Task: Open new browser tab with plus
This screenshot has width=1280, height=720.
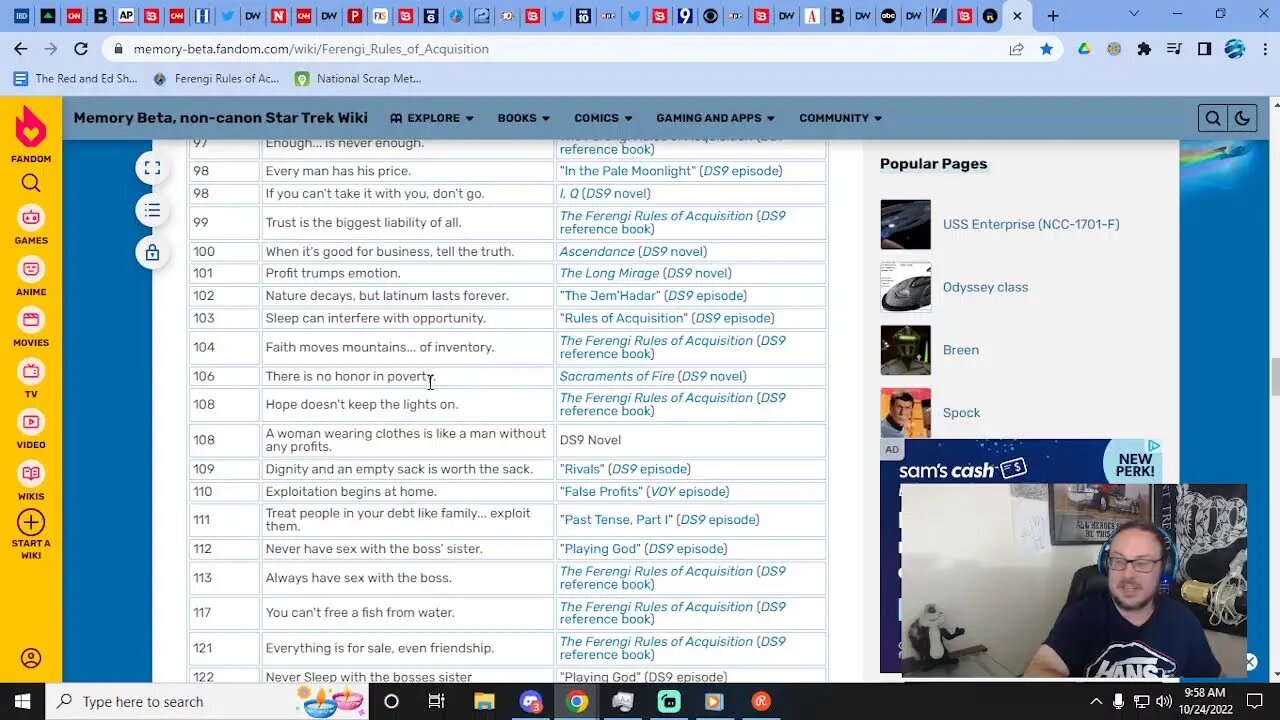Action: pyautogui.click(x=1052, y=16)
